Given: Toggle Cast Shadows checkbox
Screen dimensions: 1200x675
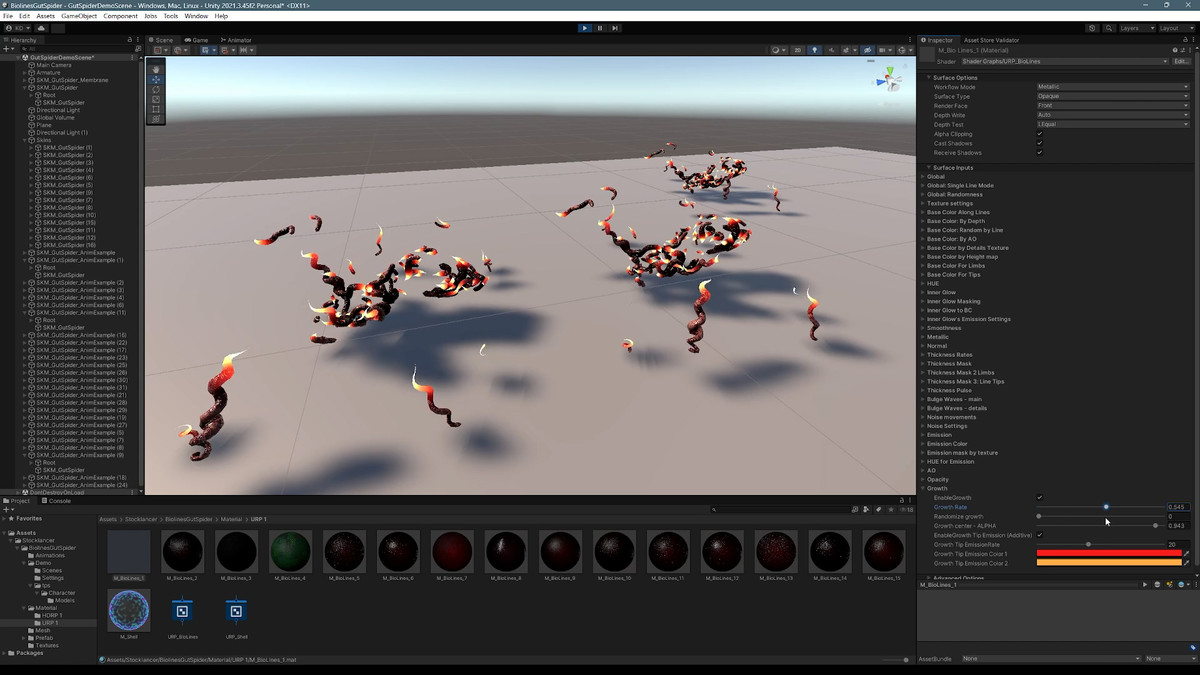Looking at the screenshot, I should (x=1040, y=143).
